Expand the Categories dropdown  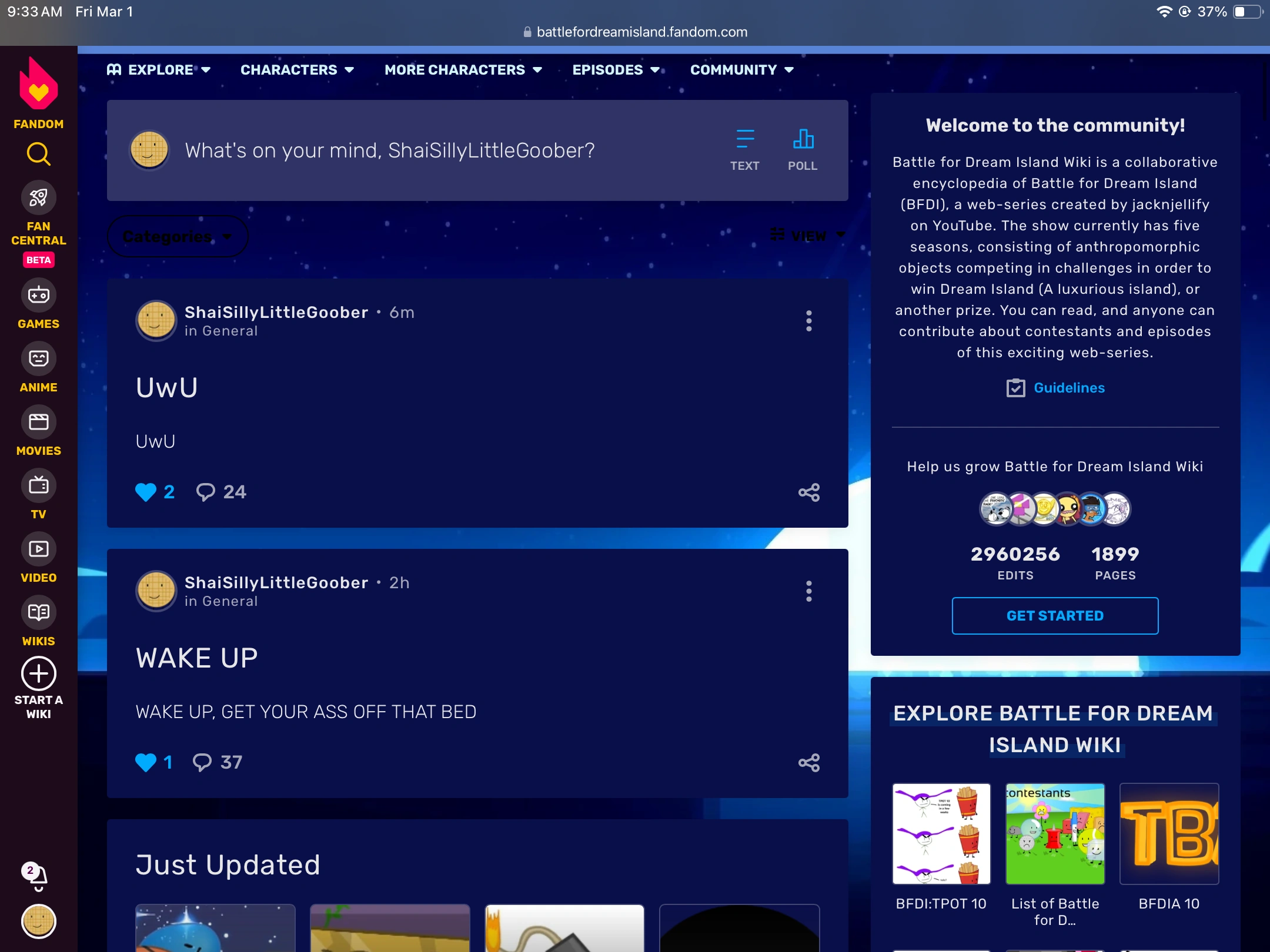(x=176, y=236)
